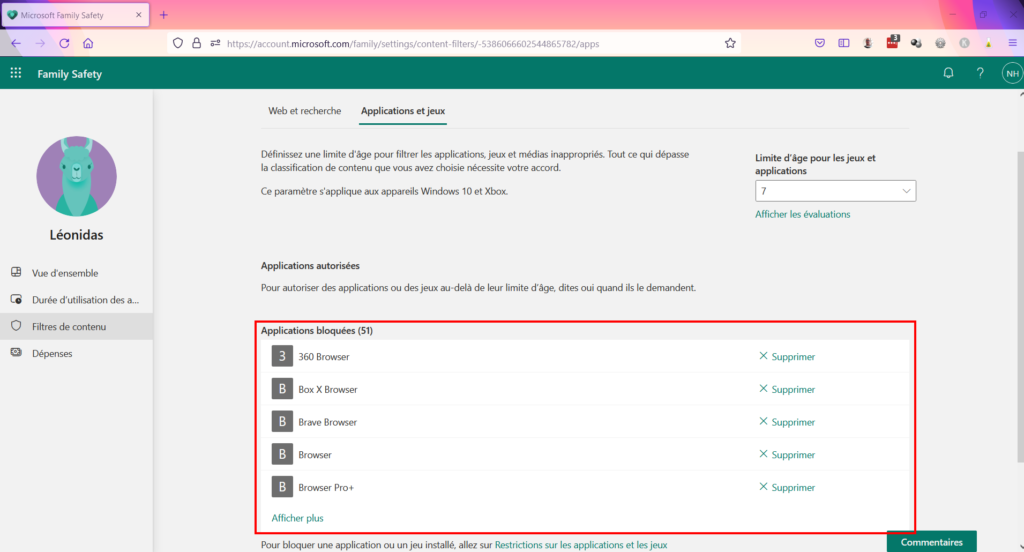Remove Browser Pro+ with Supprimer
1024x552 pixels.
click(787, 487)
